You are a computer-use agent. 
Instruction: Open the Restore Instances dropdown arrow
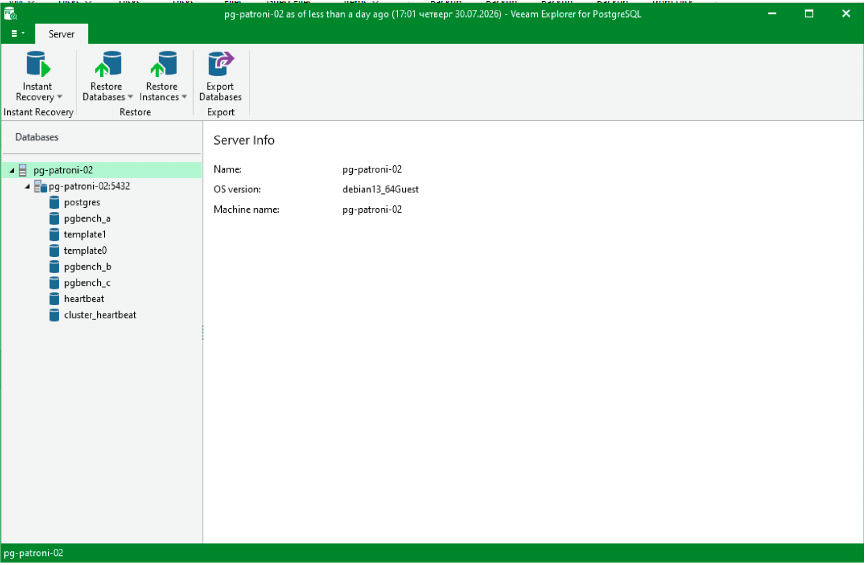pos(184,97)
